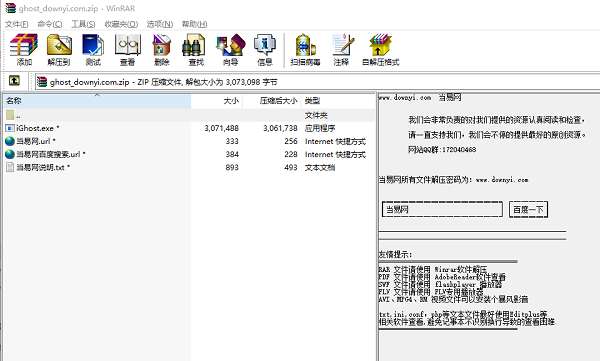Click the Add (添加) toolbar icon
600x361 pixels.
tap(24, 45)
